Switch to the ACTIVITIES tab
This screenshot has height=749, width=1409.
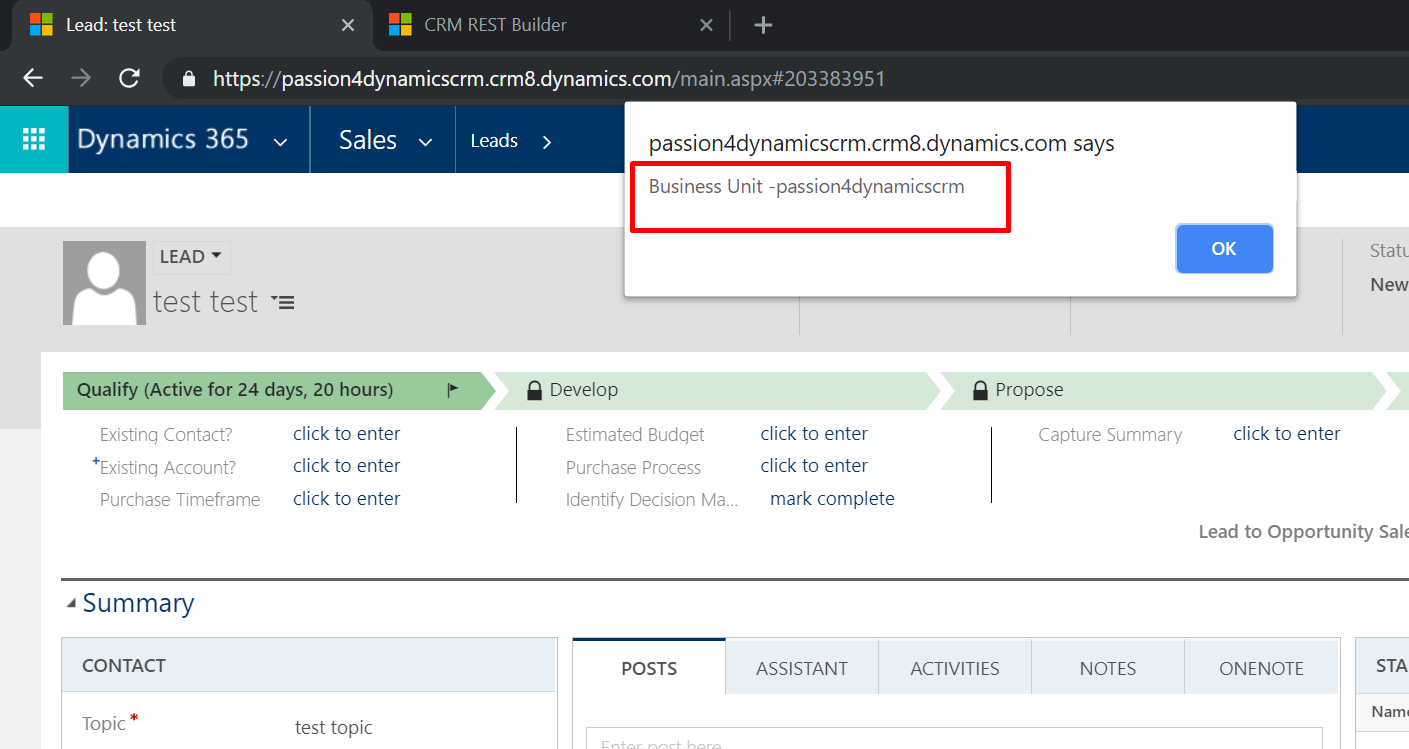954,668
